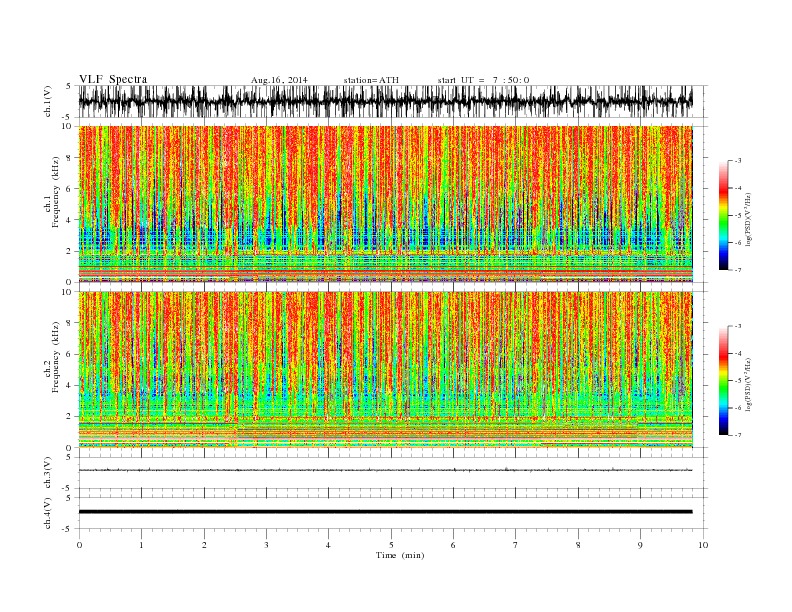Click the '-6' label on ch.2 colorbar

(738, 408)
